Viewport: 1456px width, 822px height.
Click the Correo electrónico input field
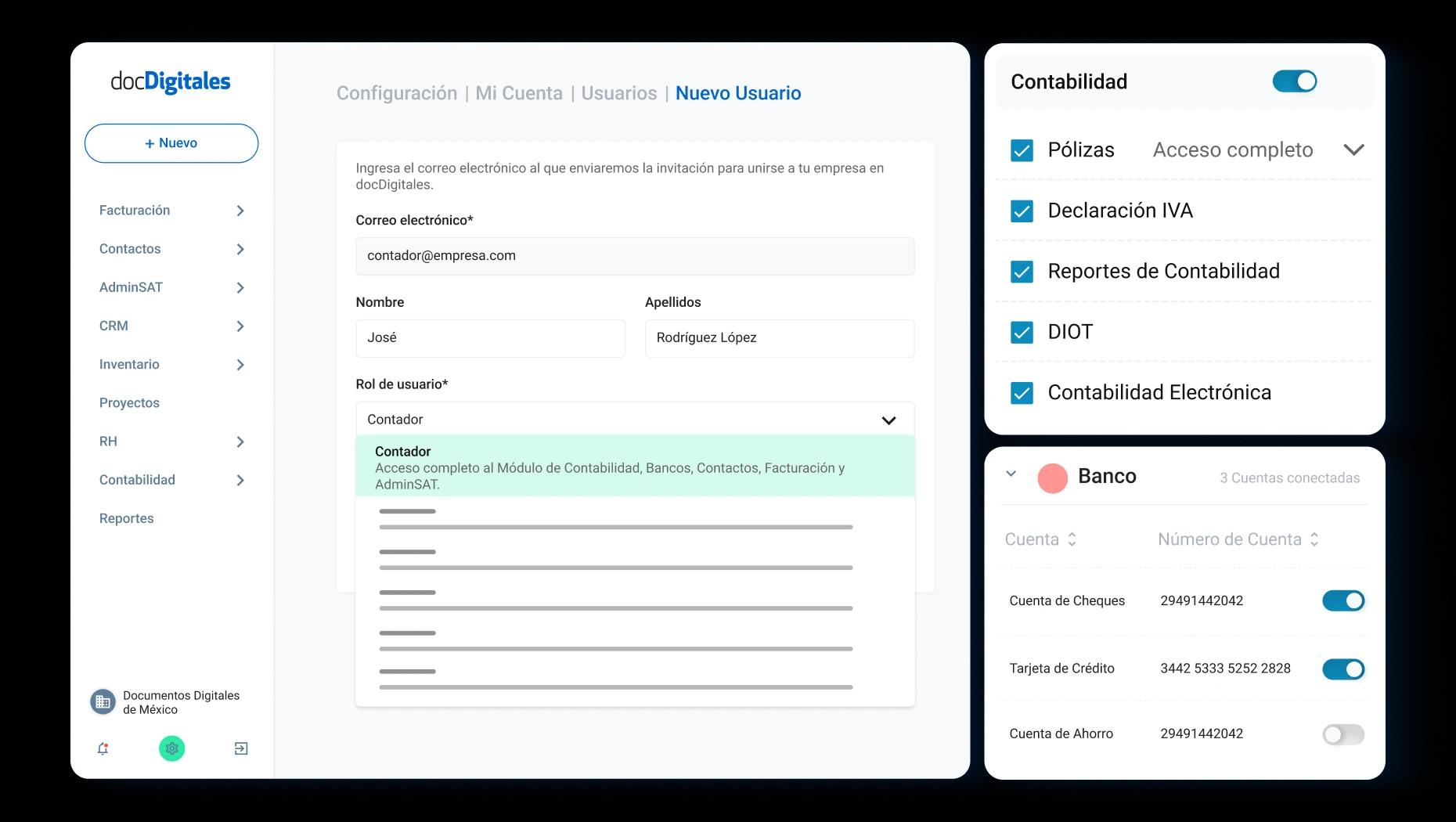tap(634, 256)
